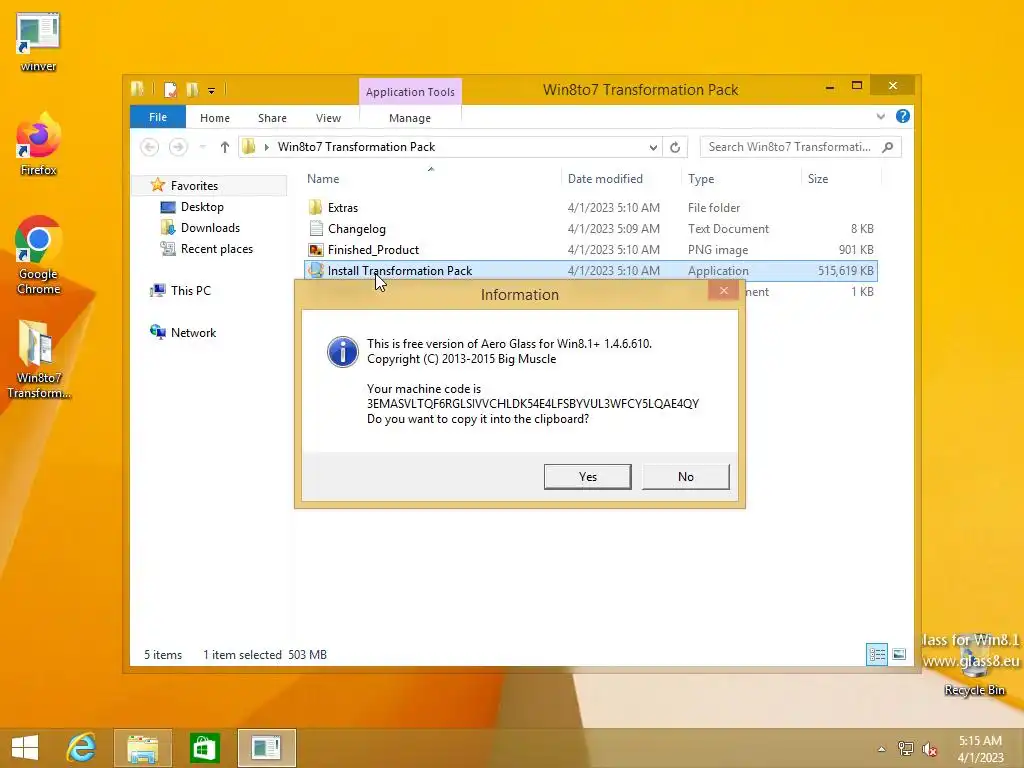This screenshot has height=768, width=1024.
Task: Select Network in navigation pane
Action: point(193,332)
